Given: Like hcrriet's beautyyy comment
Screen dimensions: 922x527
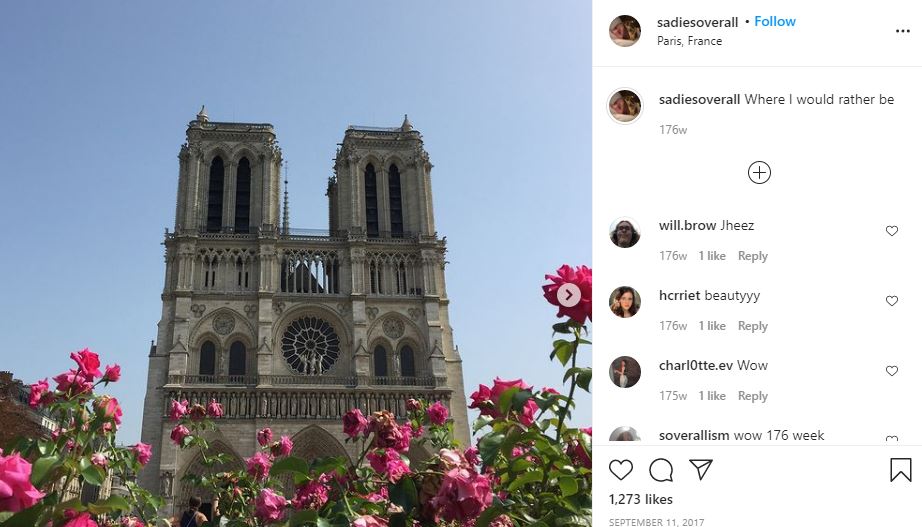Looking at the screenshot, I should pos(891,301).
